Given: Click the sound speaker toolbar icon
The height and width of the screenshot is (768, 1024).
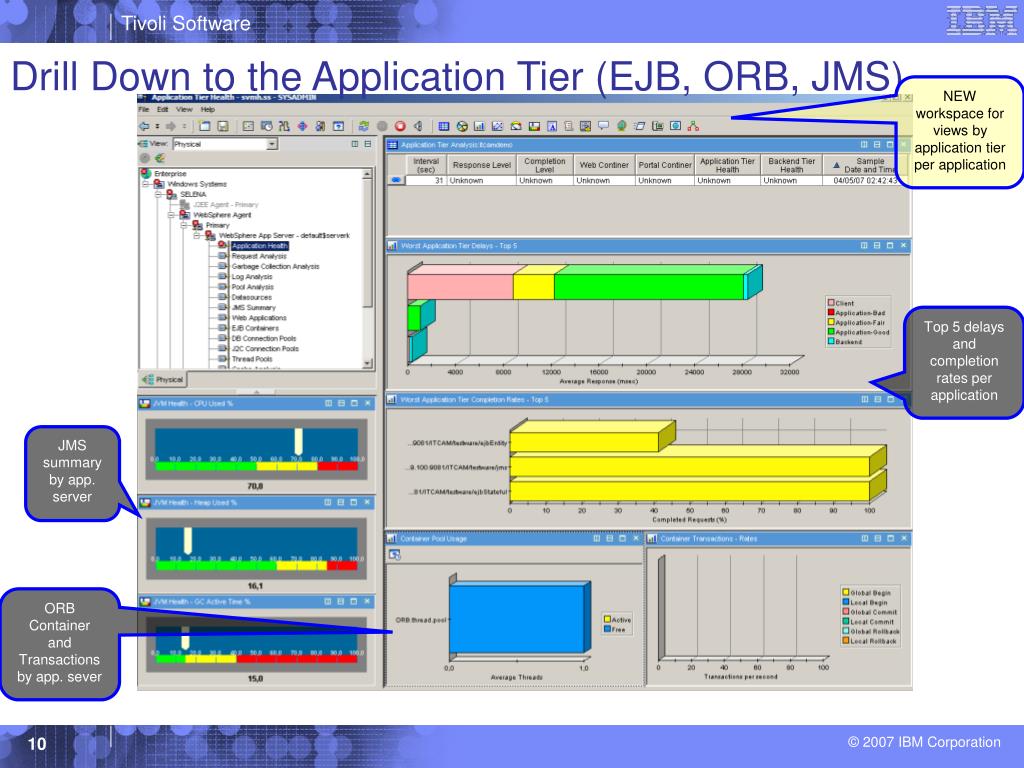Looking at the screenshot, I should (419, 126).
